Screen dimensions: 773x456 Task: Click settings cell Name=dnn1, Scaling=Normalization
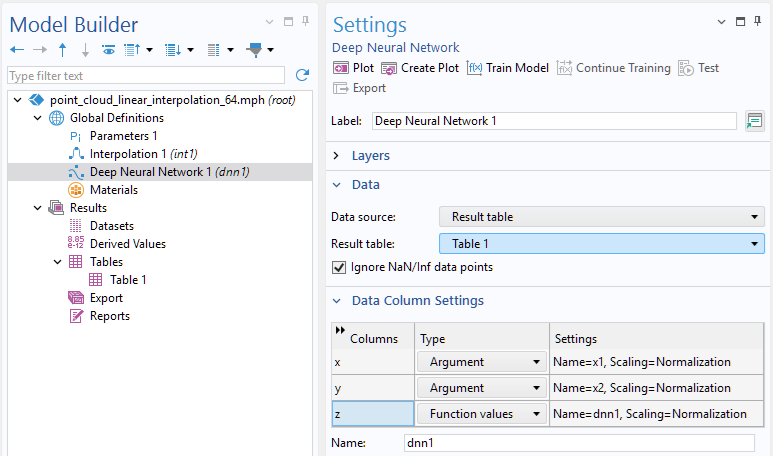point(656,414)
